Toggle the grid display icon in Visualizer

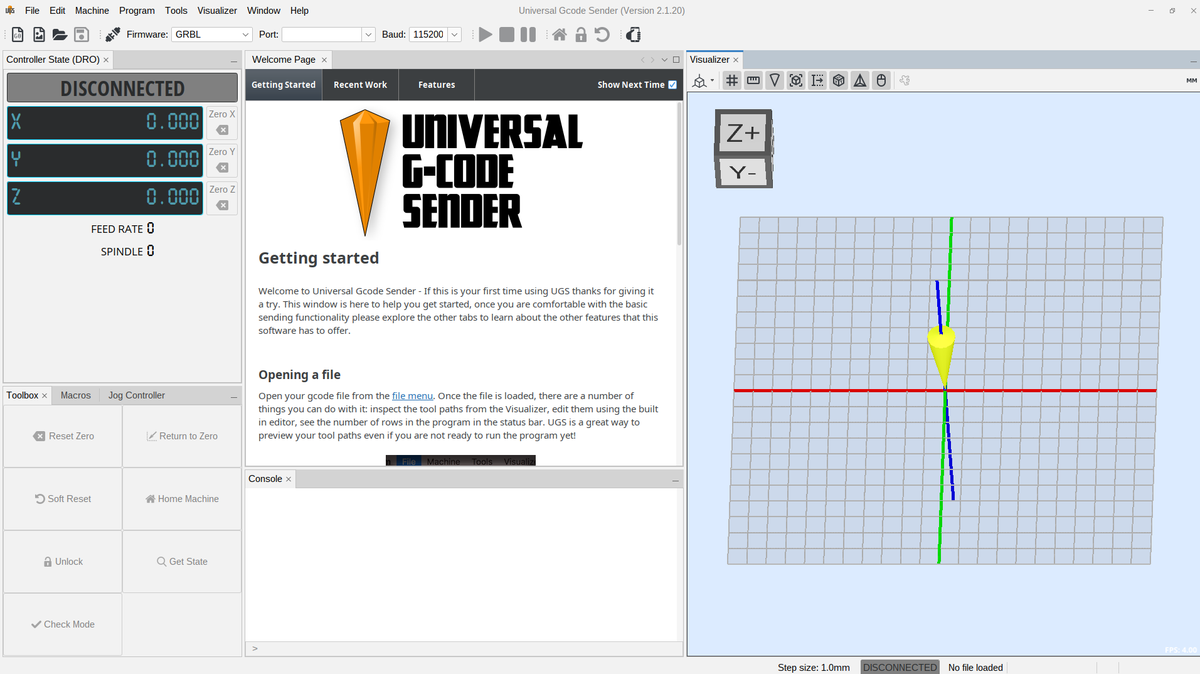click(x=732, y=80)
